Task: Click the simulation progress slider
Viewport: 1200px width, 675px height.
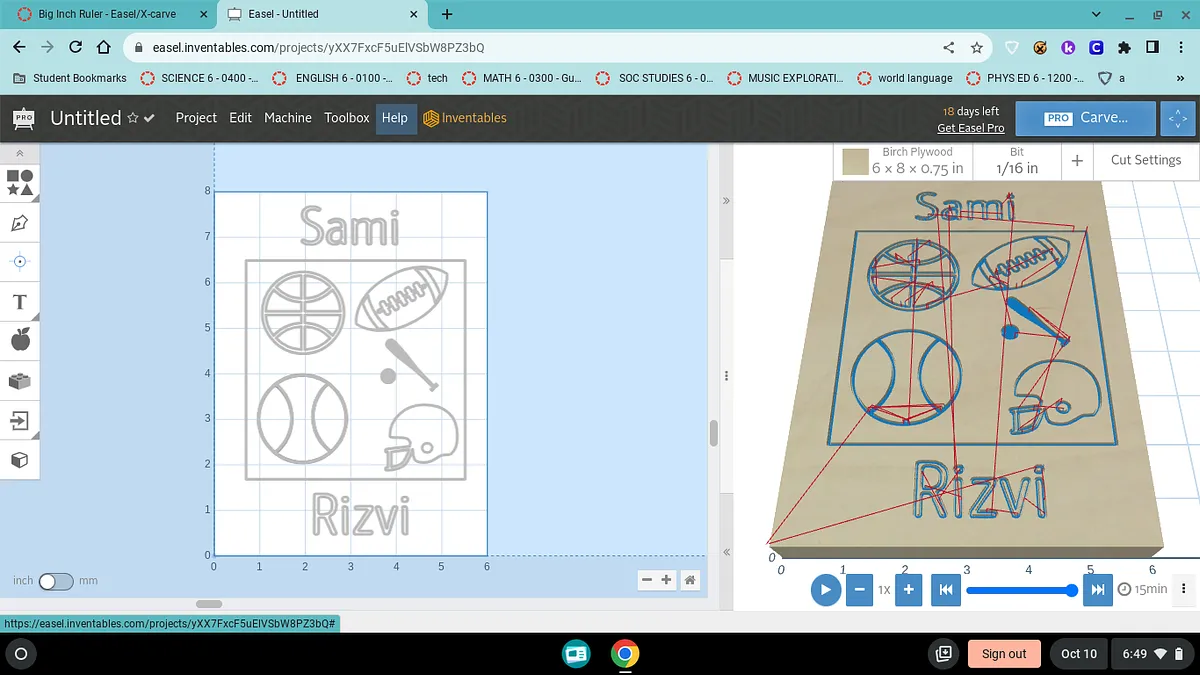Action: coord(1020,590)
